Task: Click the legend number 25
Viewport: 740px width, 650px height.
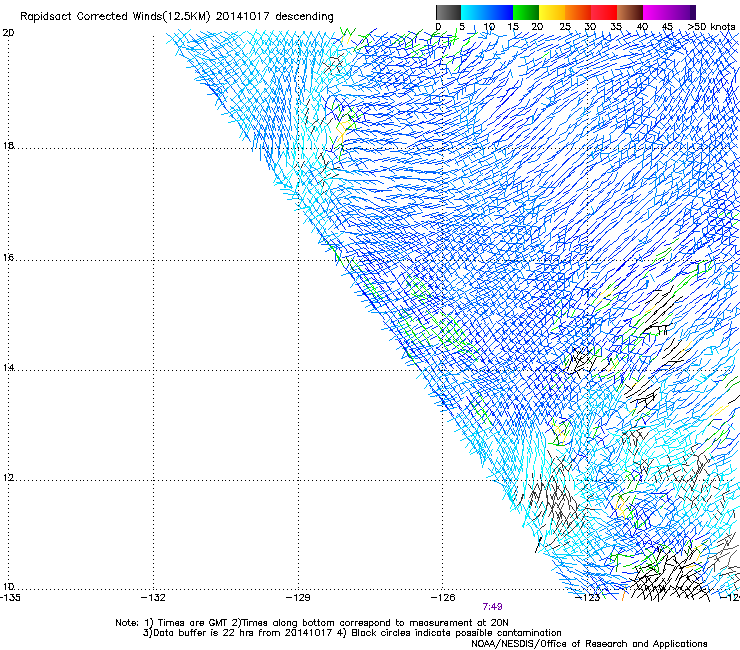Action: 565,26
